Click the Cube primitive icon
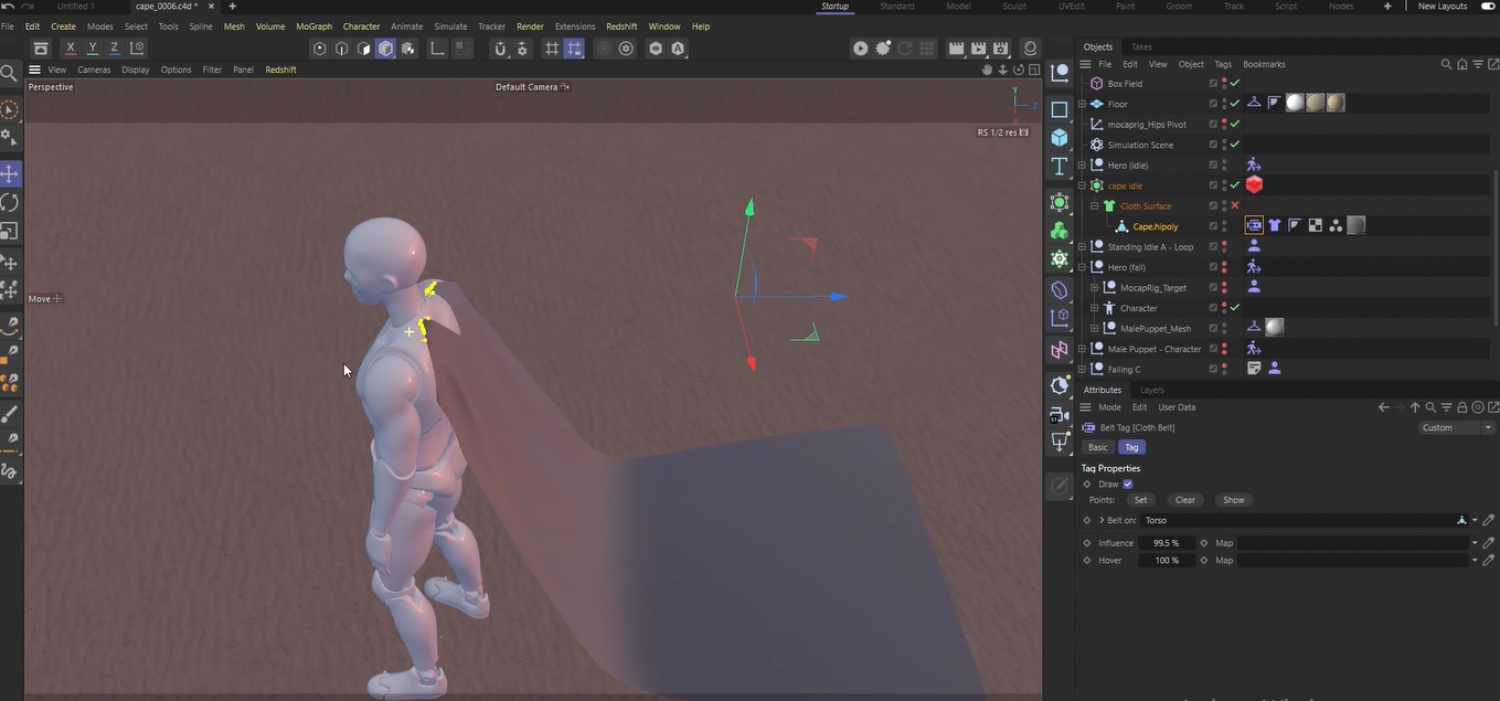The image size is (1500, 701). click(x=1060, y=137)
